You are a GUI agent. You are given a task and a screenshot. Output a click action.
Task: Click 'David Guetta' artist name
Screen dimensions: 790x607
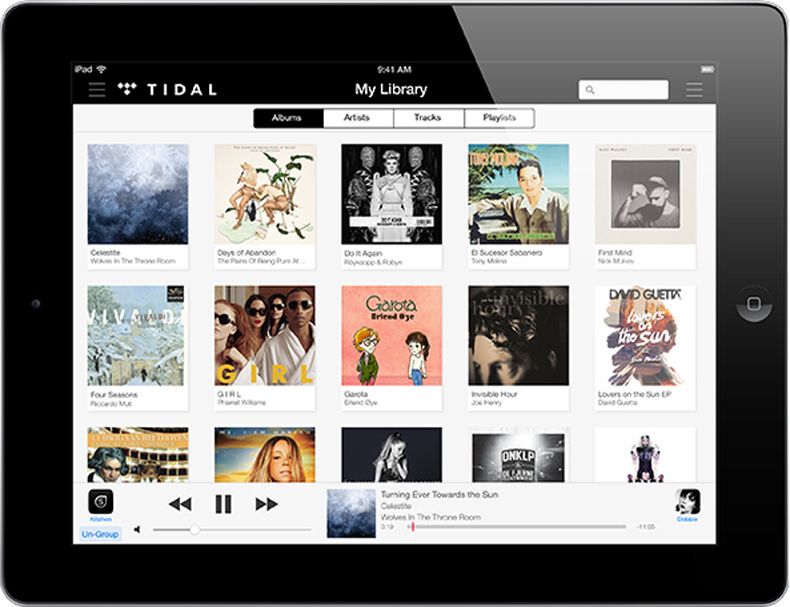pos(617,402)
